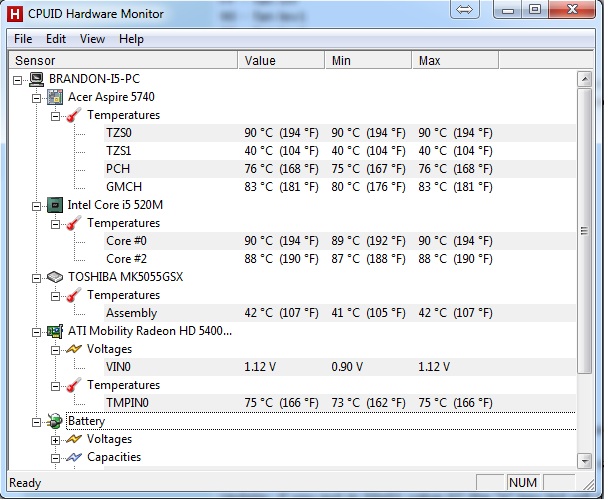
Task: Click the lightning Voltages icon under Battery
Action: tap(74, 440)
